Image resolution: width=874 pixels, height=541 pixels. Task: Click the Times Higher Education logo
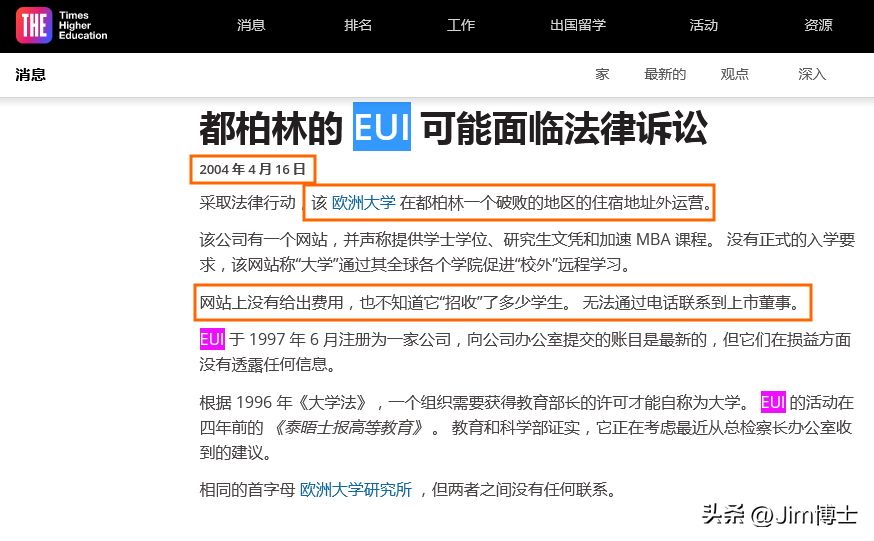pos(61,26)
